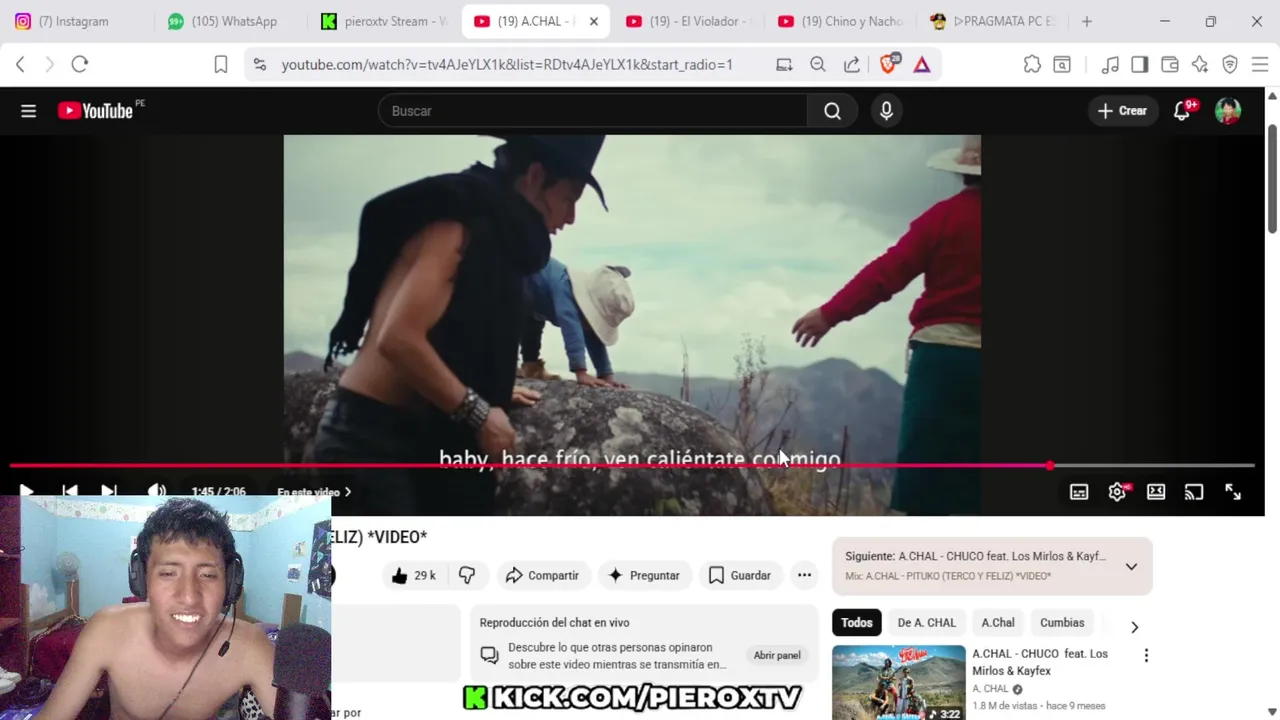Cast the video to a TV

click(1194, 492)
